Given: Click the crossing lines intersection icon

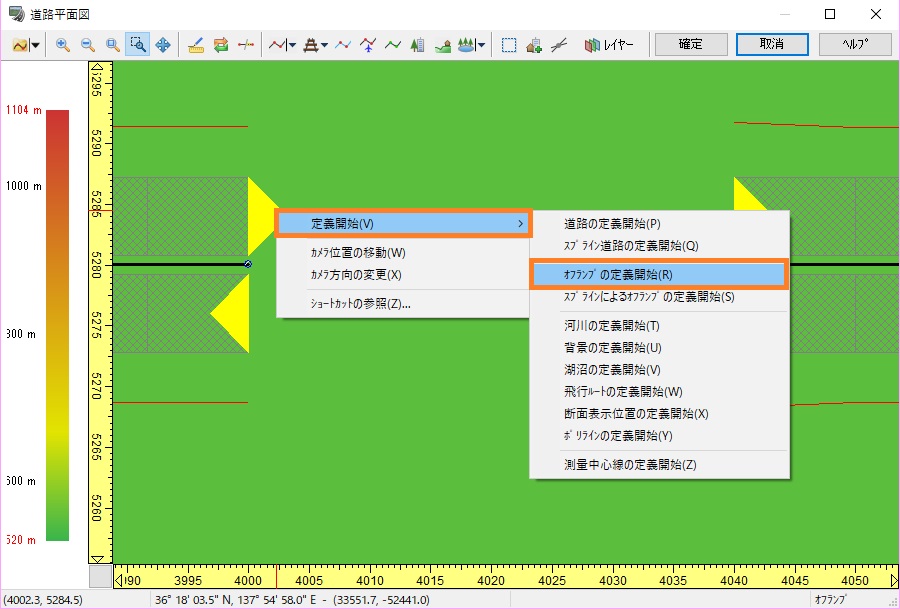Looking at the screenshot, I should coord(559,45).
